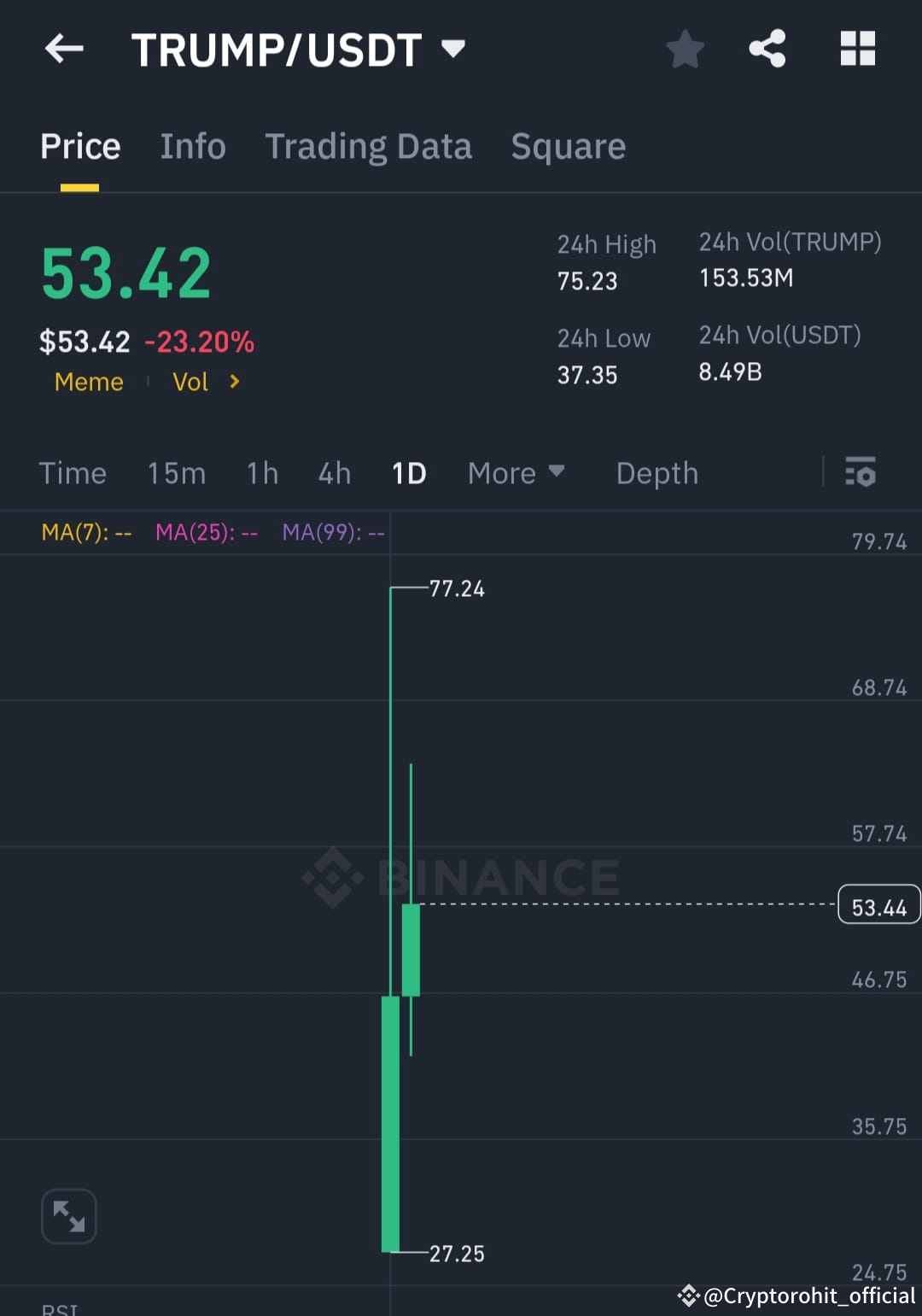The image size is (922, 1316).
Task: Select the 4h chart interval
Action: [x=335, y=473]
